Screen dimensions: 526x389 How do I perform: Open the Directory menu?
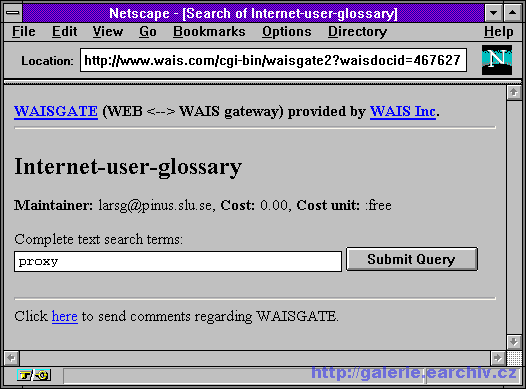click(358, 32)
